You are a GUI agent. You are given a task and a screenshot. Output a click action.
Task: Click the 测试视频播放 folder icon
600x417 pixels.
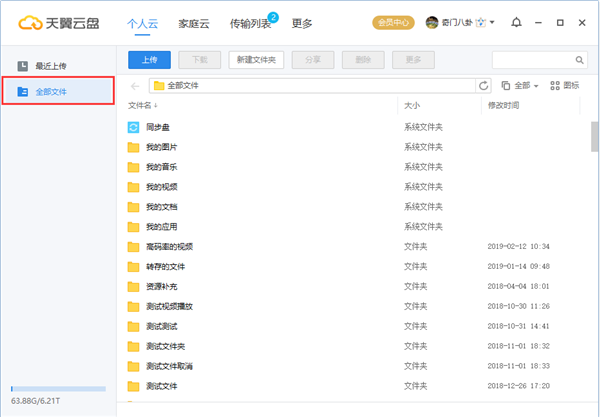pos(133,306)
